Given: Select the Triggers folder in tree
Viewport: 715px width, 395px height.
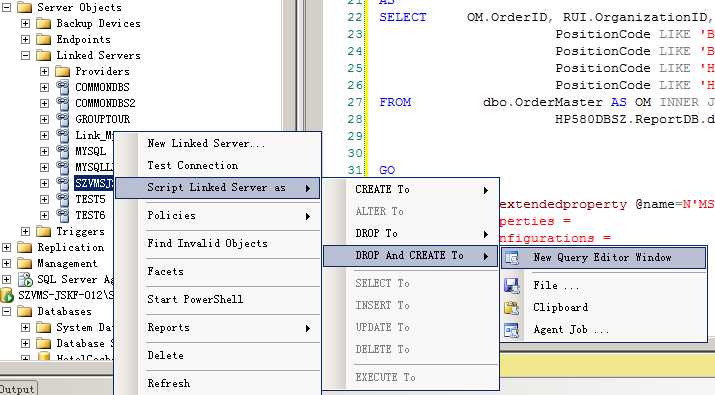Looking at the screenshot, I should click(80, 231).
